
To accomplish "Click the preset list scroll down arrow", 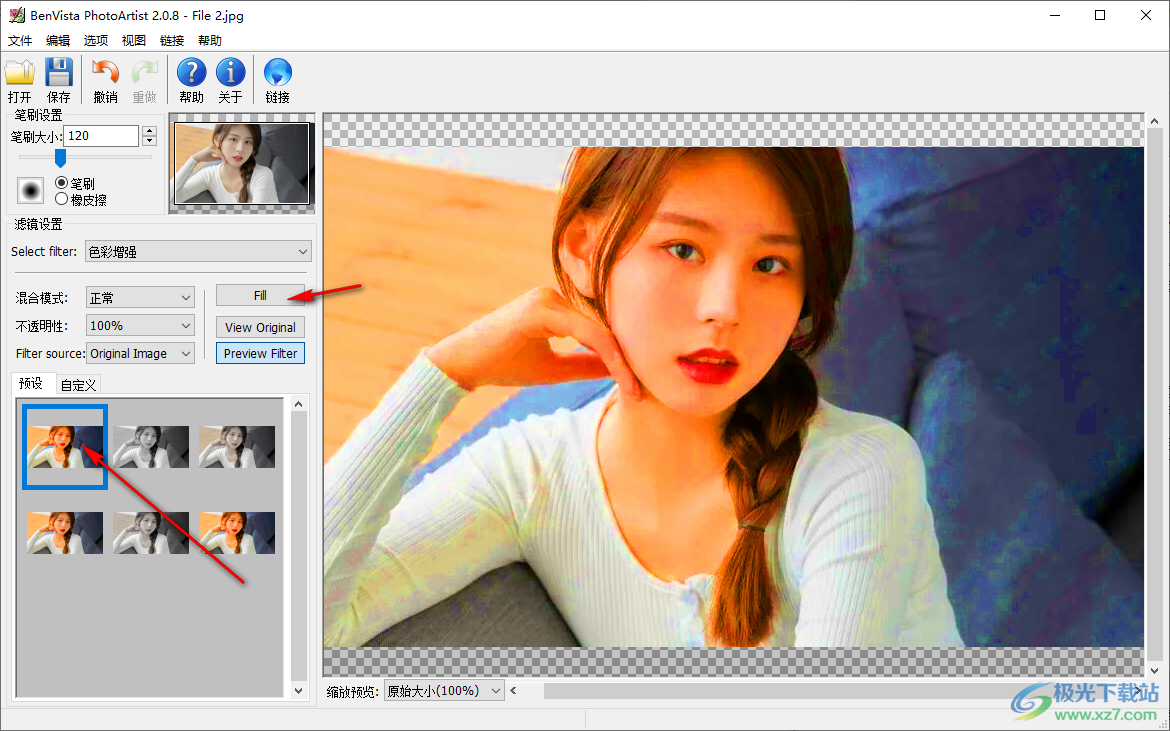I will pos(298,691).
